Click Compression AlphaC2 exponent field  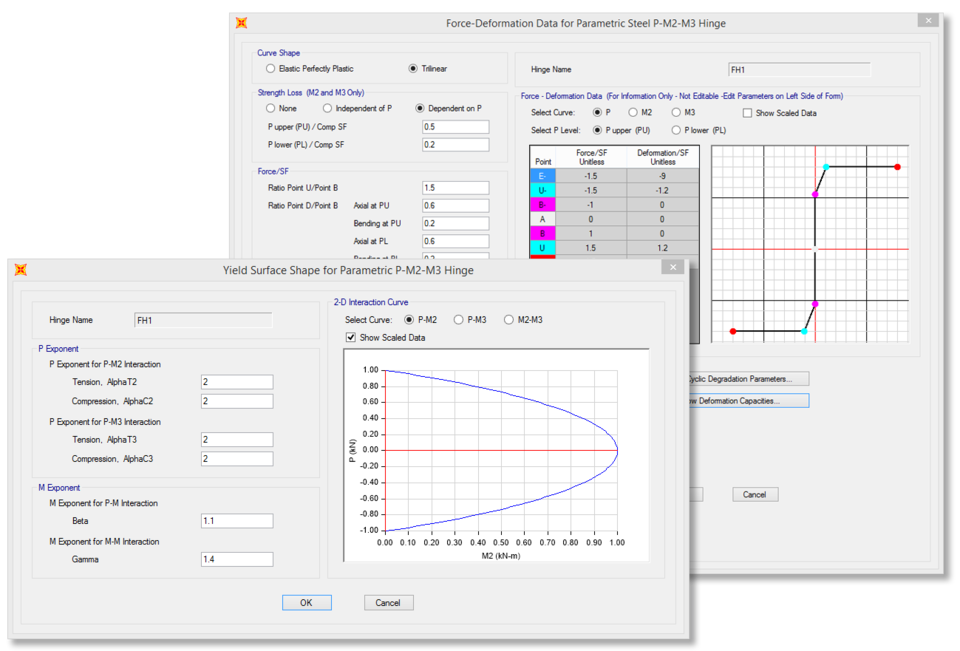pyautogui.click(x=237, y=401)
